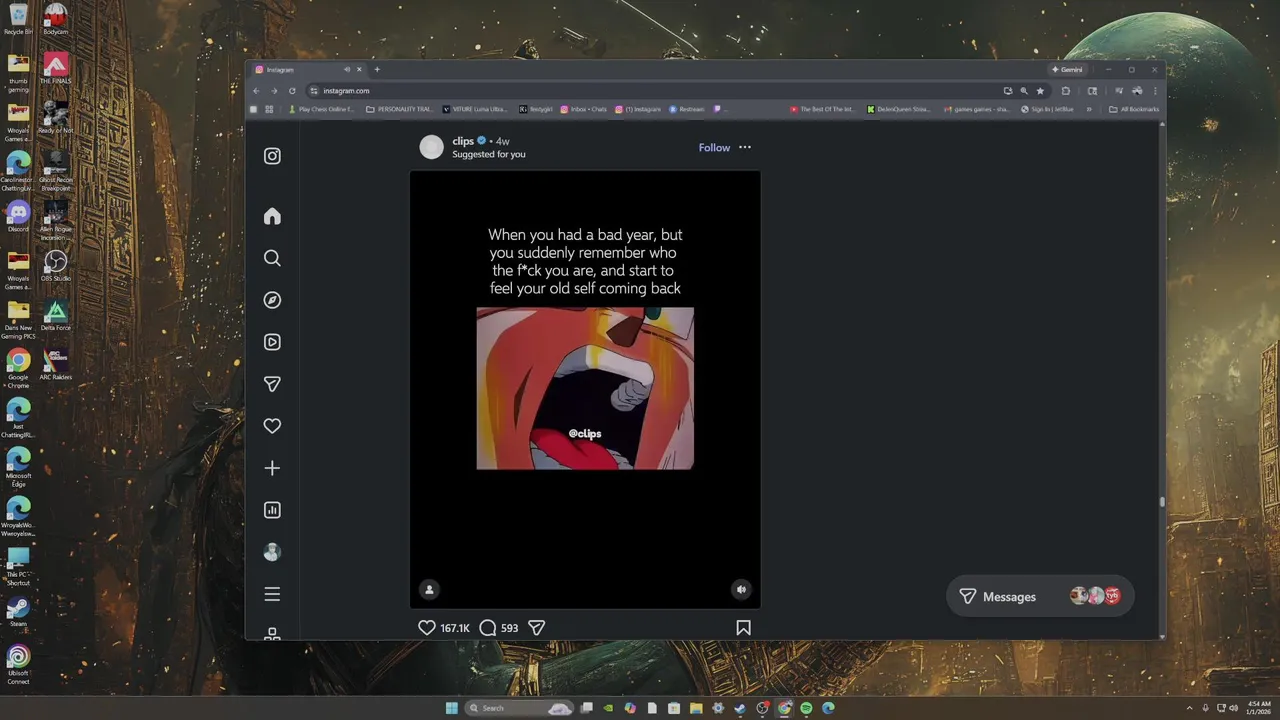This screenshot has height=720, width=1280.
Task: Click the Create plus icon
Action: (x=272, y=468)
